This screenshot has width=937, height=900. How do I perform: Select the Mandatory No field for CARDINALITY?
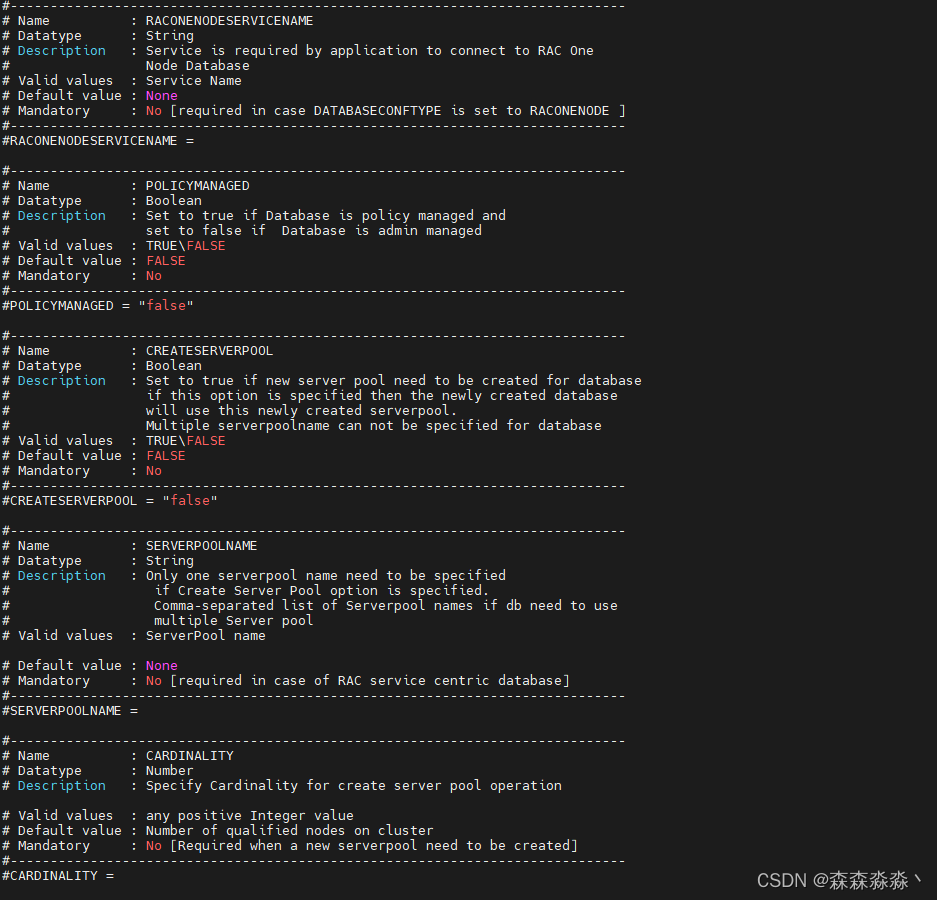(153, 845)
